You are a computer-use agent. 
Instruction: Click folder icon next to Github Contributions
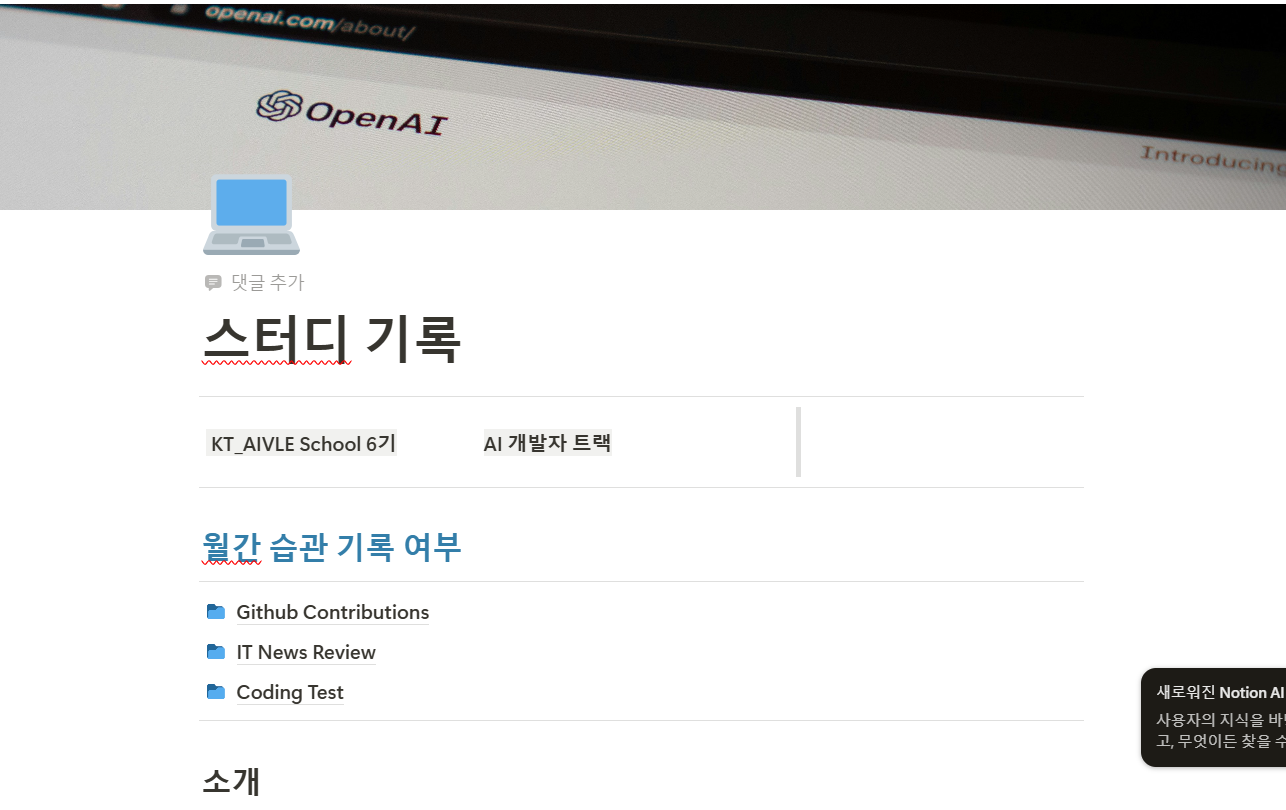pyautogui.click(x=216, y=612)
